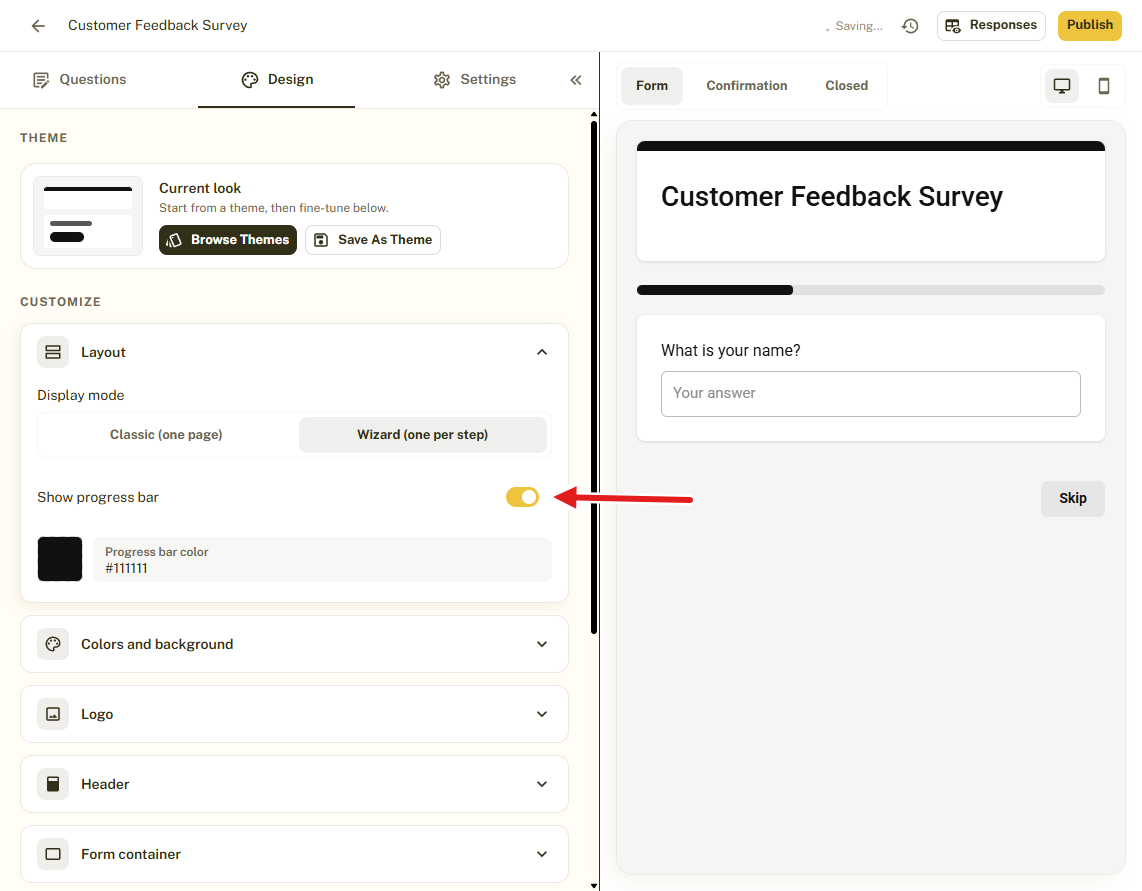Show the Closed preview tab
The width and height of the screenshot is (1142, 891).
[x=846, y=86]
